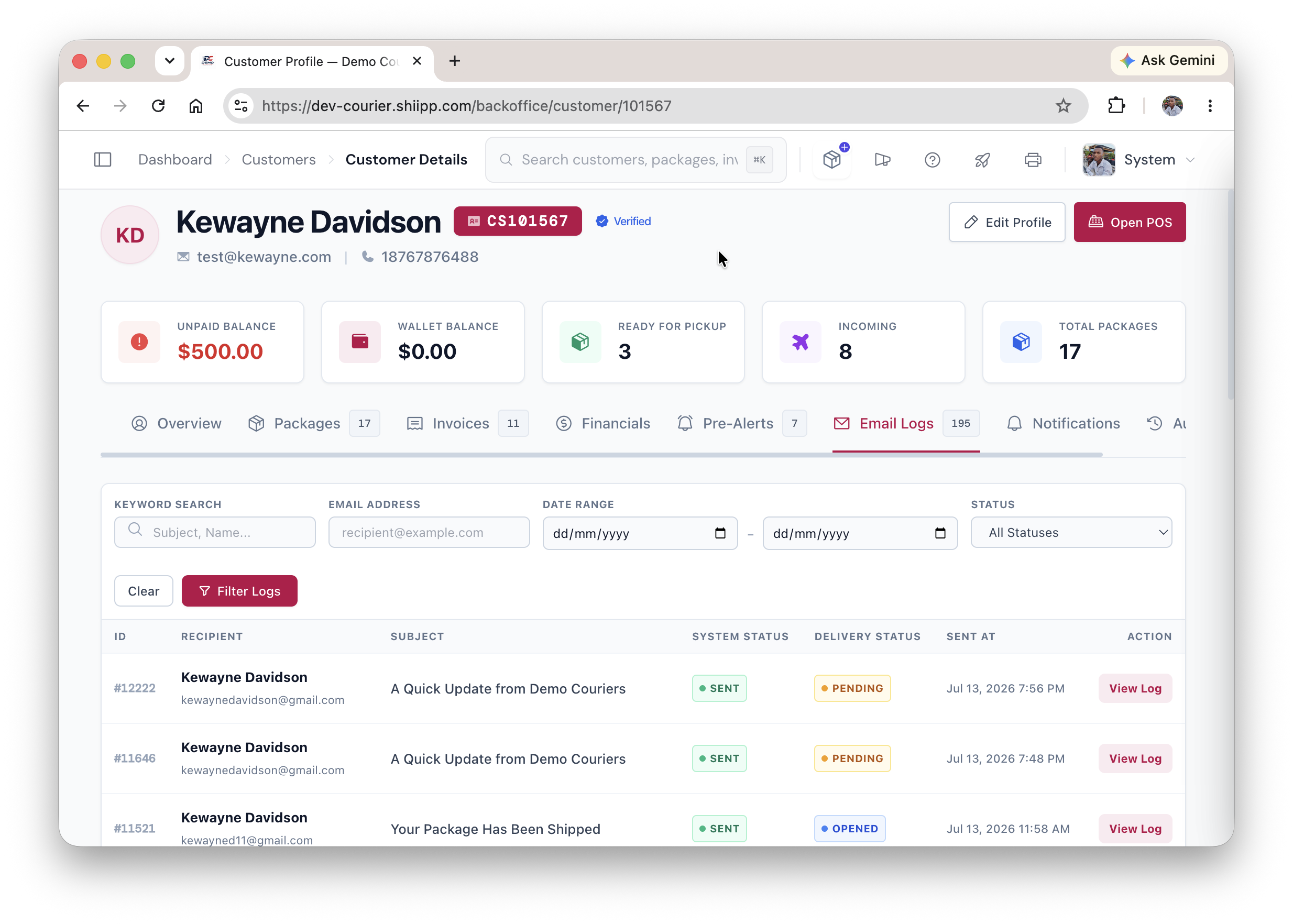Close the Customer Profile browser tab

click(x=417, y=61)
